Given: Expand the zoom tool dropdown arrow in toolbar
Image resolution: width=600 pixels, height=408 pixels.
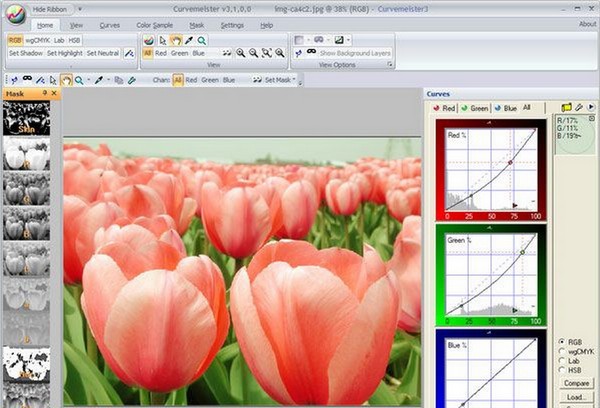Looking at the screenshot, I should 88,79.
